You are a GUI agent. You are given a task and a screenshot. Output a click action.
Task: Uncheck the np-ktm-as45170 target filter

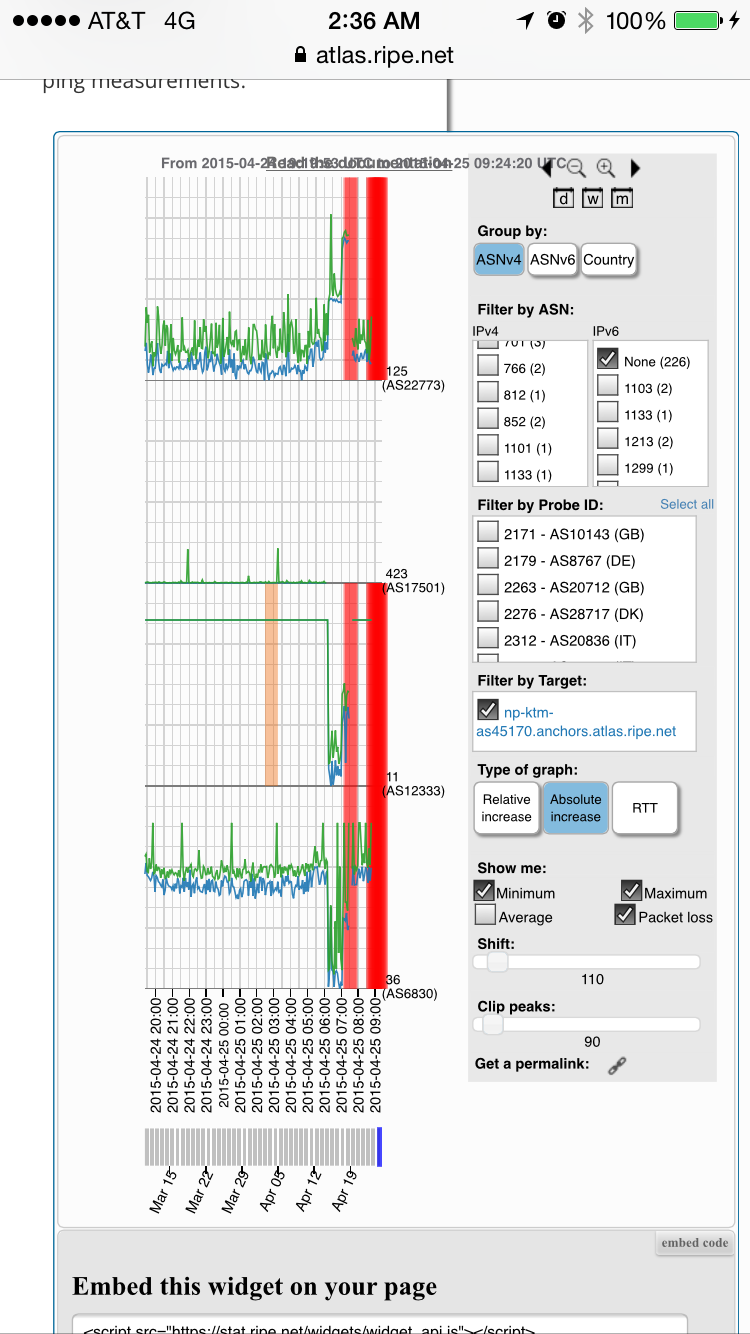coord(488,710)
